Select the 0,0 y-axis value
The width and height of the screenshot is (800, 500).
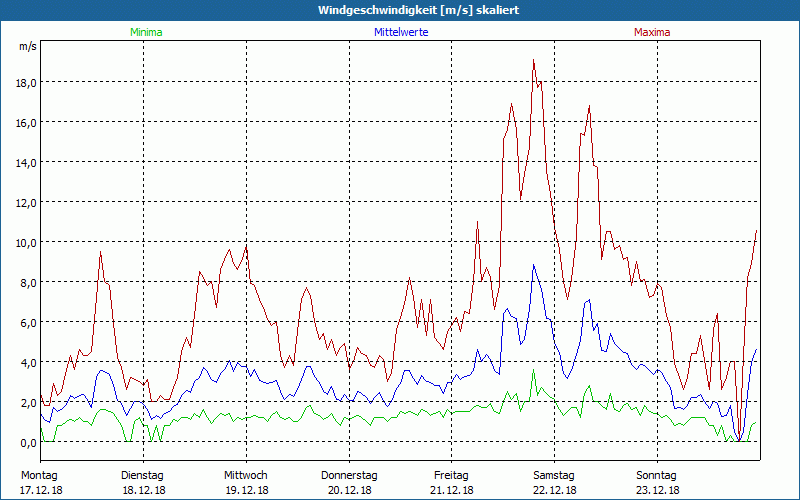coord(30,442)
